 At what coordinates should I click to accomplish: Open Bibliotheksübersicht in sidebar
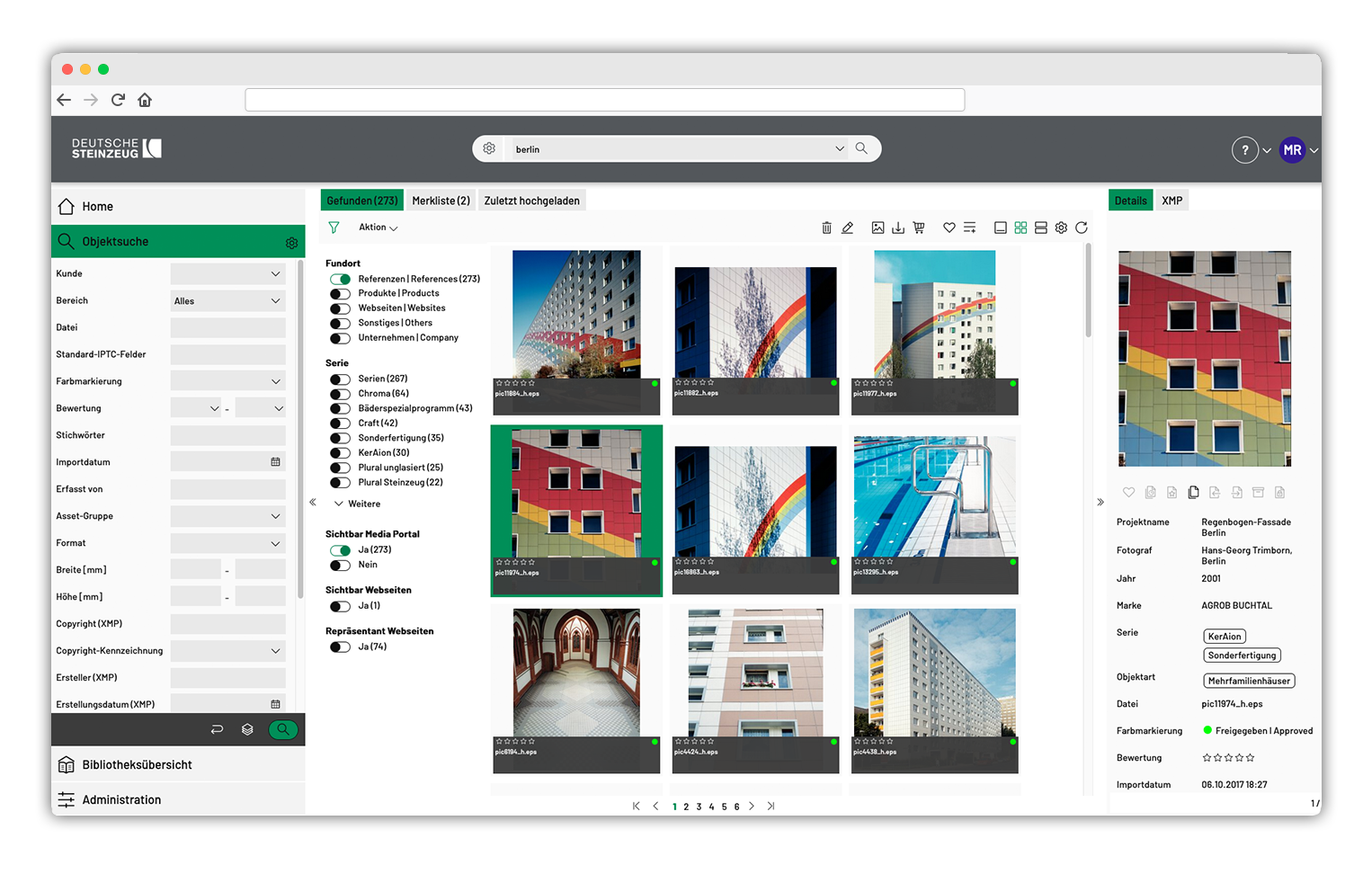point(178,764)
